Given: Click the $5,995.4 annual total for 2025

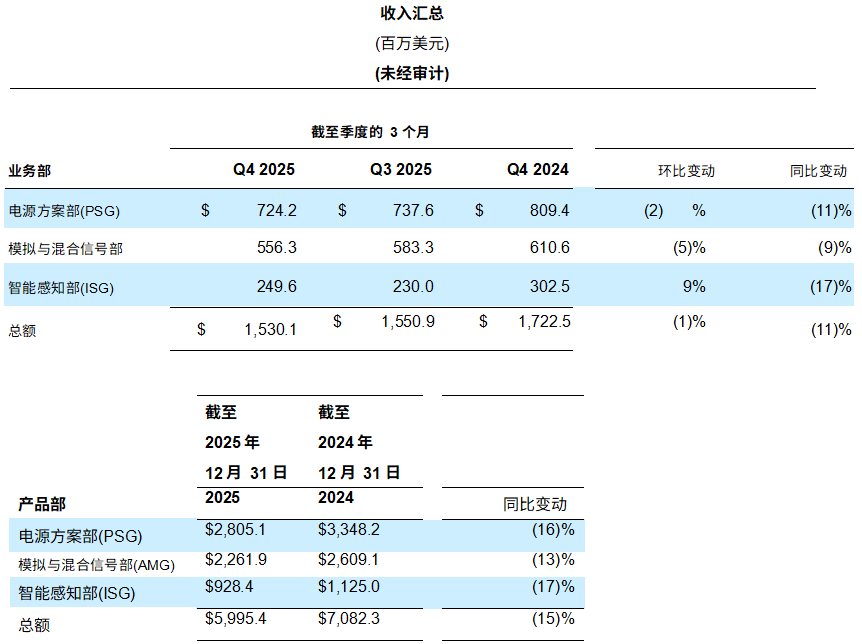Looking at the screenshot, I should point(236,619).
